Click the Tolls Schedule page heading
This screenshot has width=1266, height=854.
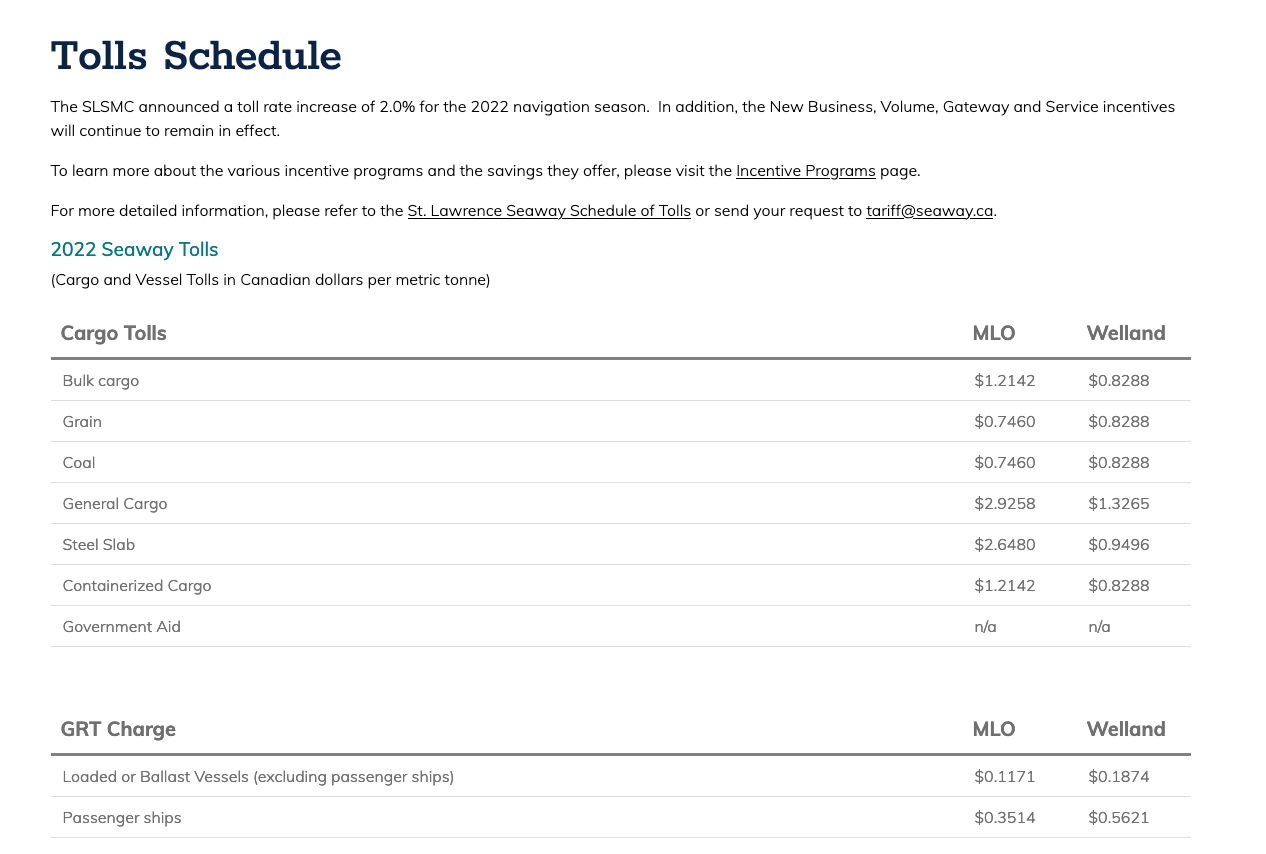[x=196, y=56]
